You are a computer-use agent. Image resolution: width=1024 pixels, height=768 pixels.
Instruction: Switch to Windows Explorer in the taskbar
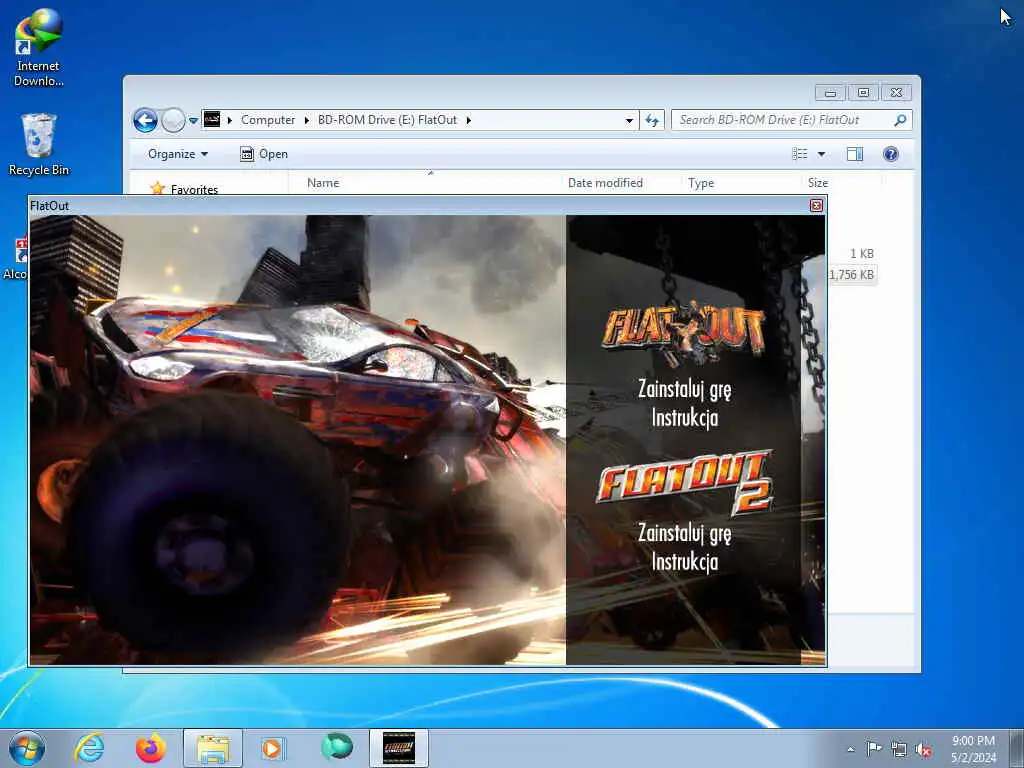(213, 748)
